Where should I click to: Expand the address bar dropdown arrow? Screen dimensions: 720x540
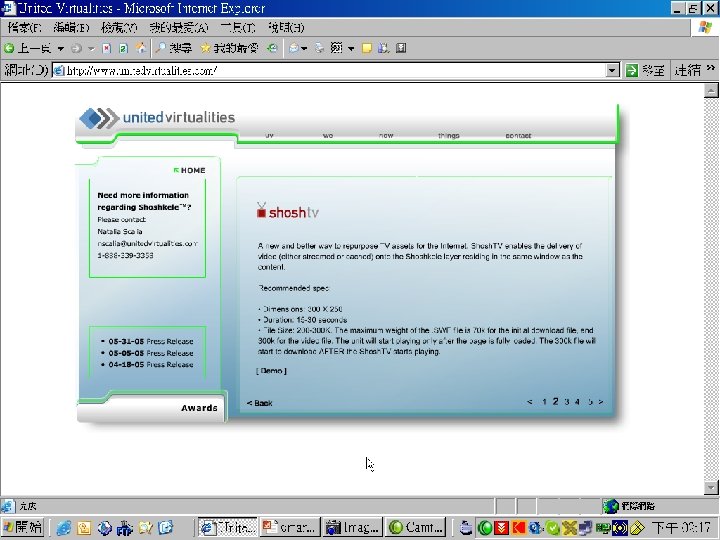point(612,70)
